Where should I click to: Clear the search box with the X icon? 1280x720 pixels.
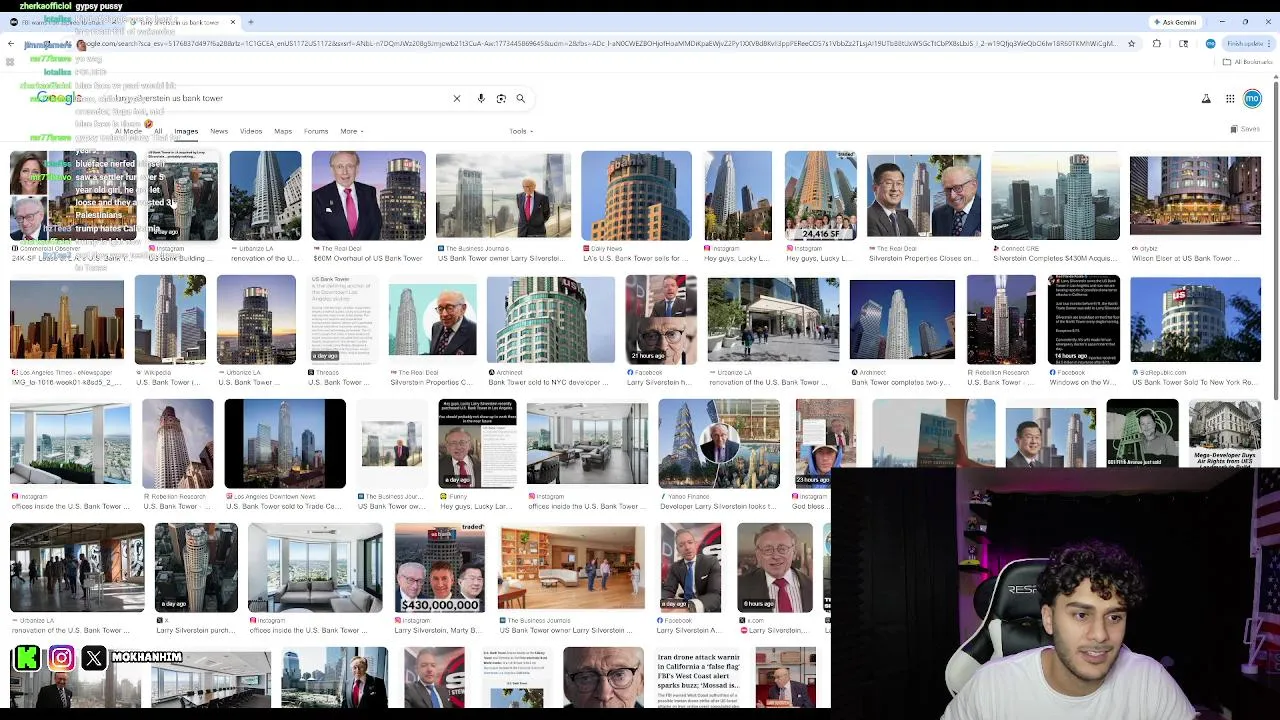[457, 98]
